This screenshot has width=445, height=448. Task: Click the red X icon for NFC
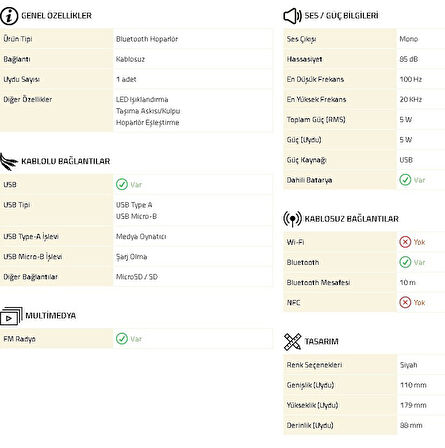click(x=405, y=302)
